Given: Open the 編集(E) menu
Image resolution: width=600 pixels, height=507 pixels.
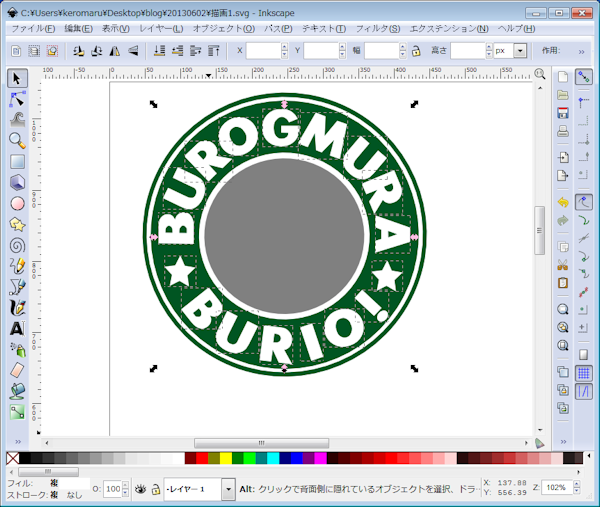Looking at the screenshot, I should pyautogui.click(x=78, y=29).
